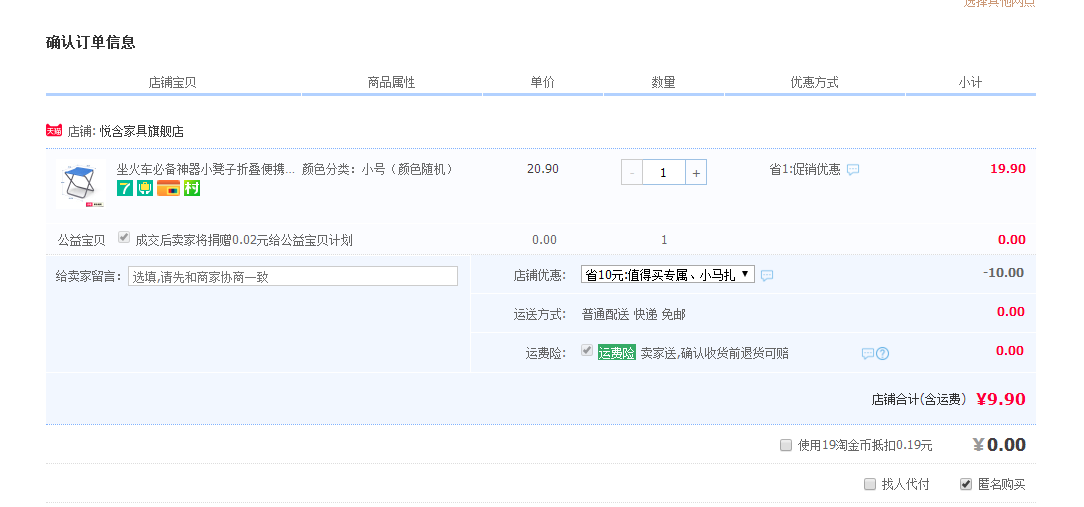The width and height of the screenshot is (1084, 507).
Task: Click the unit price 20.90
Action: 543,169
